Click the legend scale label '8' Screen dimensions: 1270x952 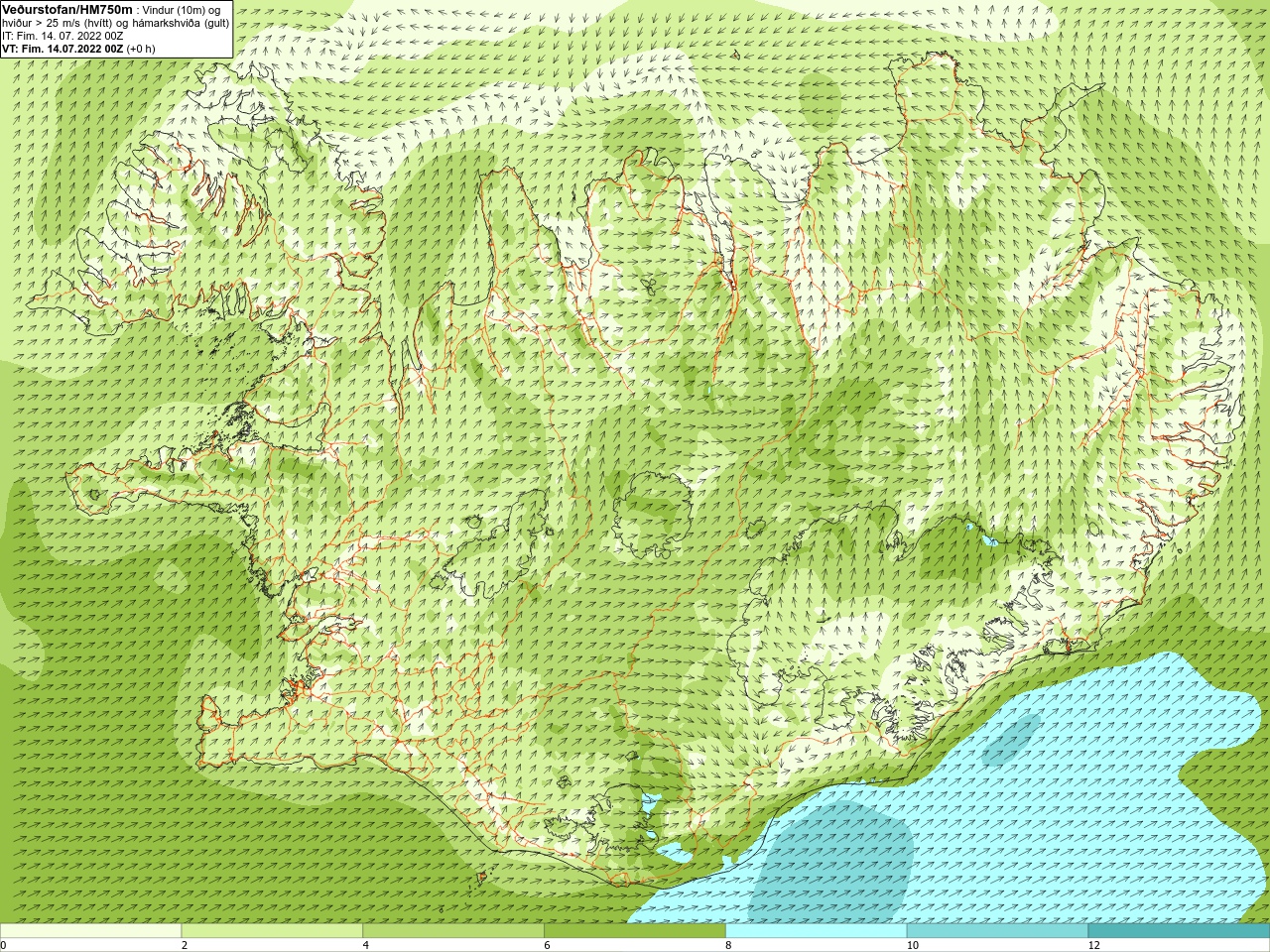click(x=728, y=945)
